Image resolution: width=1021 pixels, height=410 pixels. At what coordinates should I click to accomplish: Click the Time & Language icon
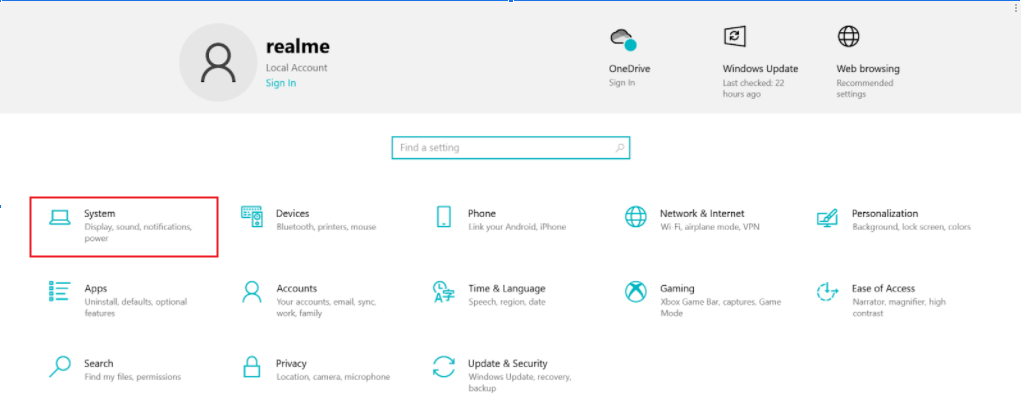(x=443, y=291)
